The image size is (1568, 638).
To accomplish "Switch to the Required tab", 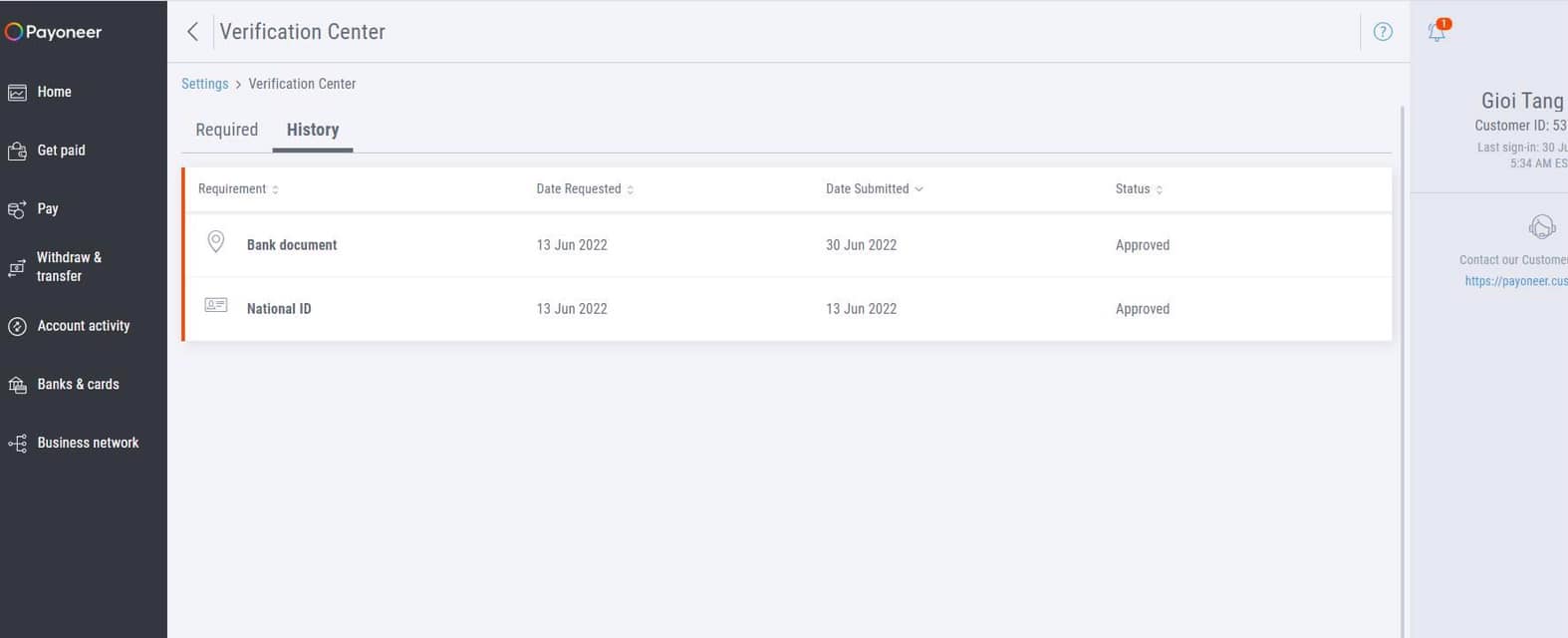I will point(226,130).
